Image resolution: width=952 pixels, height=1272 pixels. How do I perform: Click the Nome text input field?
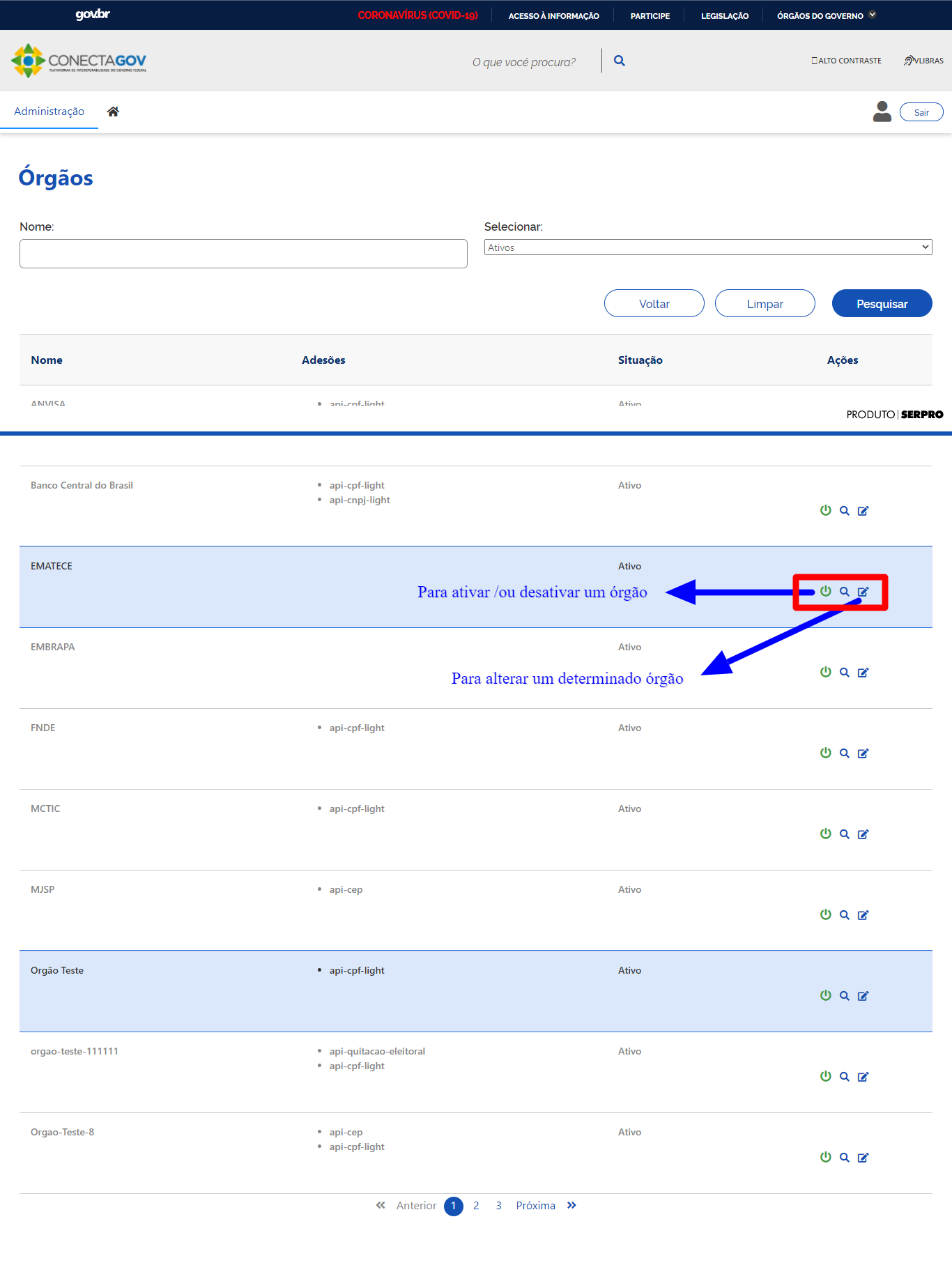[243, 254]
